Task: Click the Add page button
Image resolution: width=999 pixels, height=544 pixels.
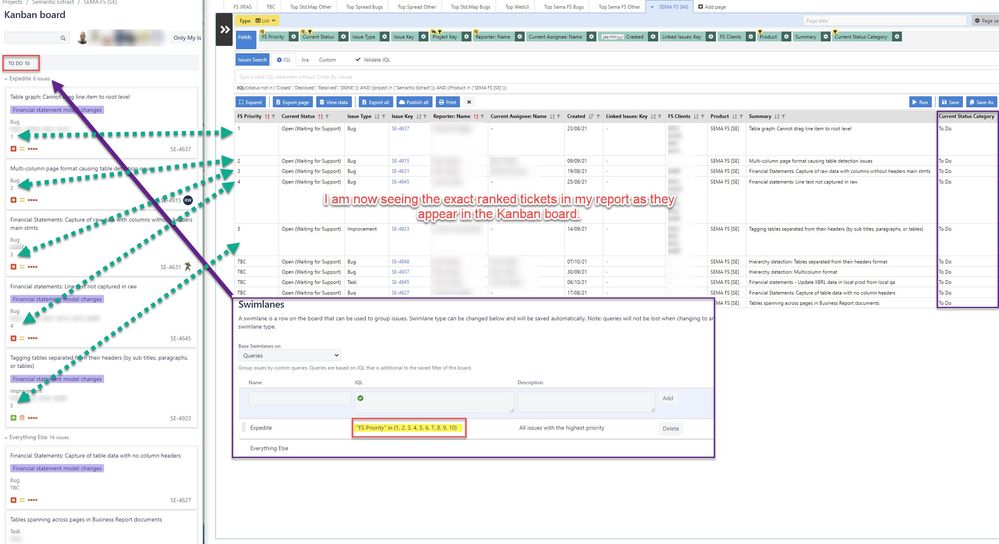Action: click(712, 7)
